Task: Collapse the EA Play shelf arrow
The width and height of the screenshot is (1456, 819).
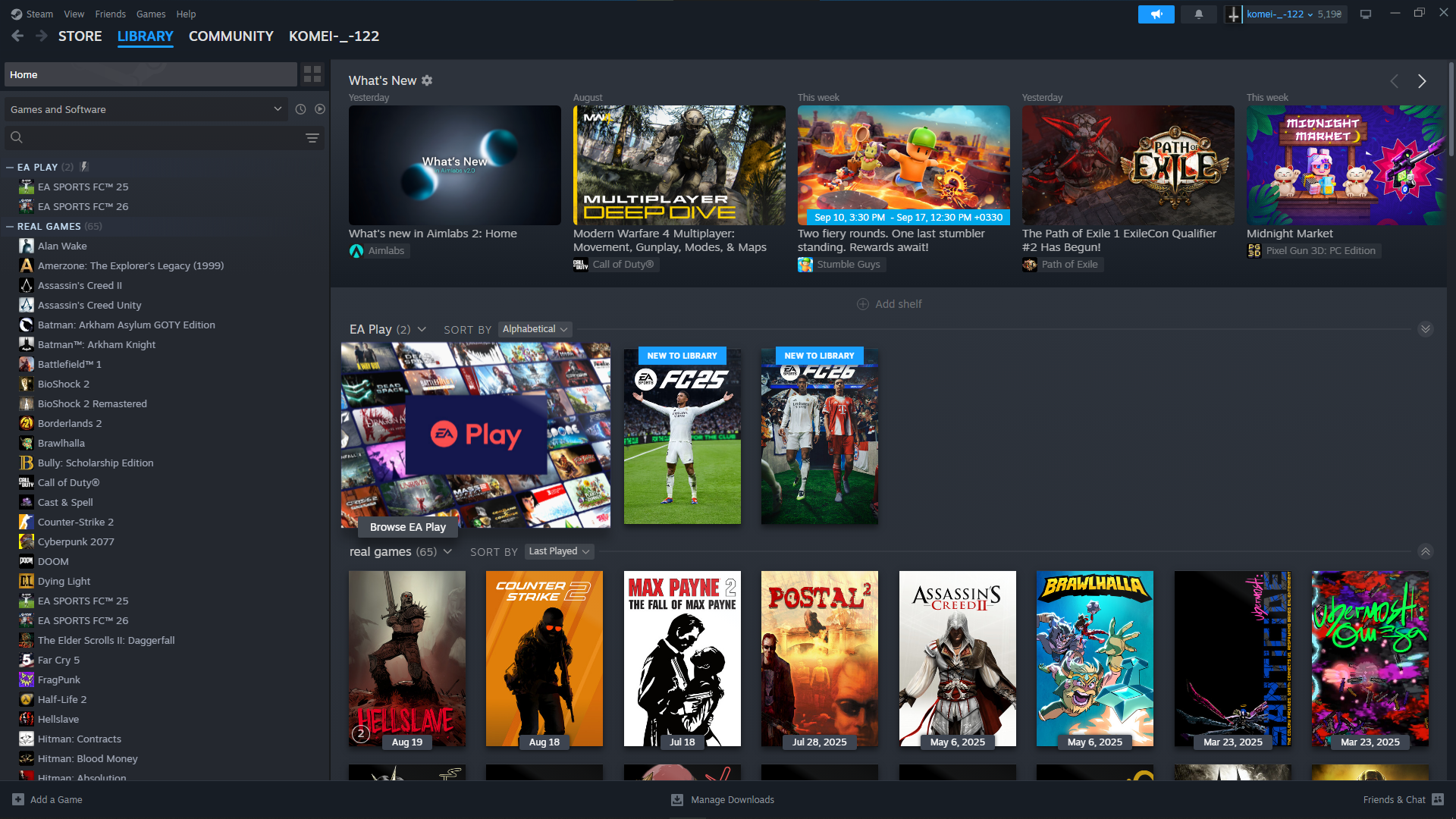Action: click(1426, 329)
